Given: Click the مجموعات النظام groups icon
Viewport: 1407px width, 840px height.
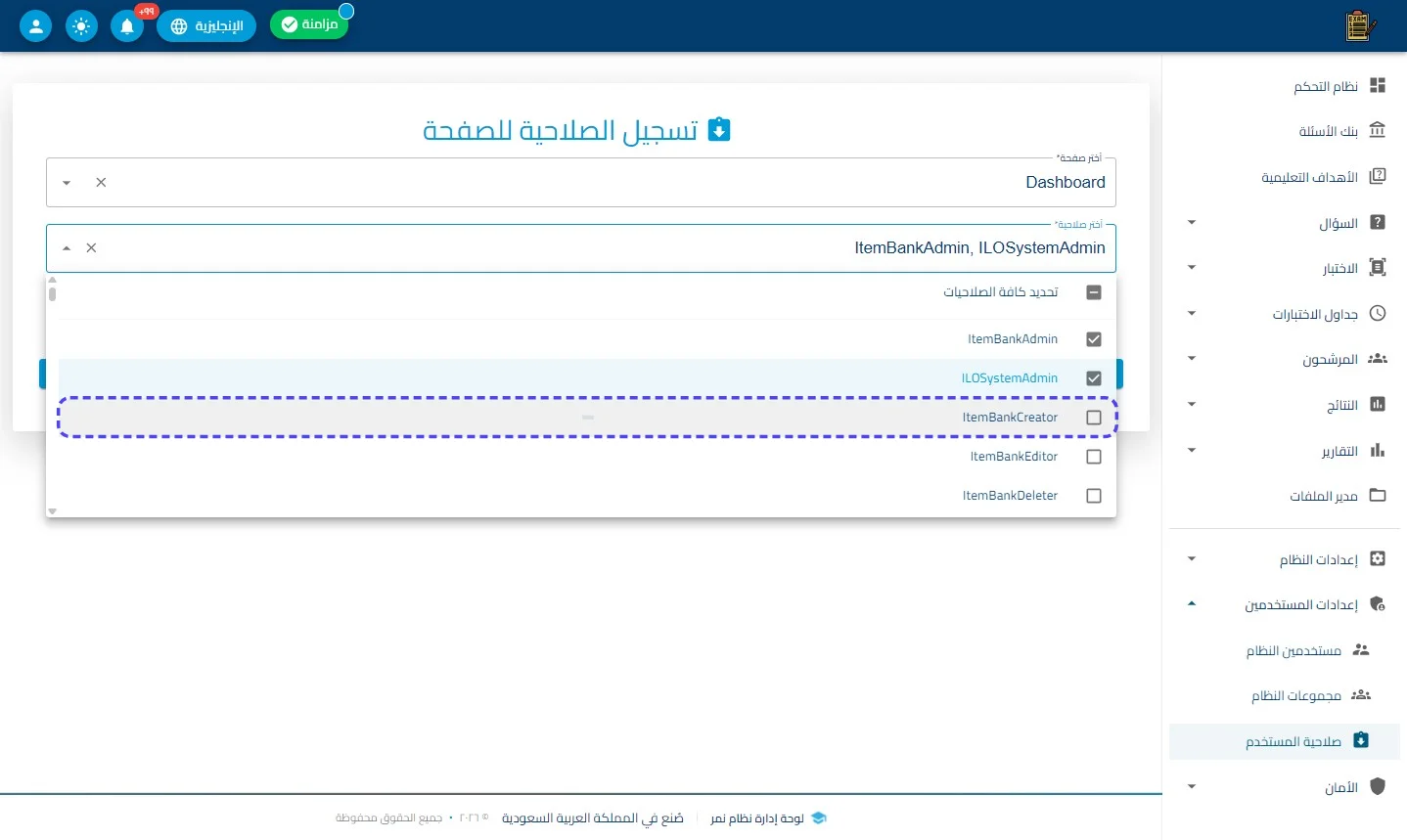Looking at the screenshot, I should (x=1361, y=695).
